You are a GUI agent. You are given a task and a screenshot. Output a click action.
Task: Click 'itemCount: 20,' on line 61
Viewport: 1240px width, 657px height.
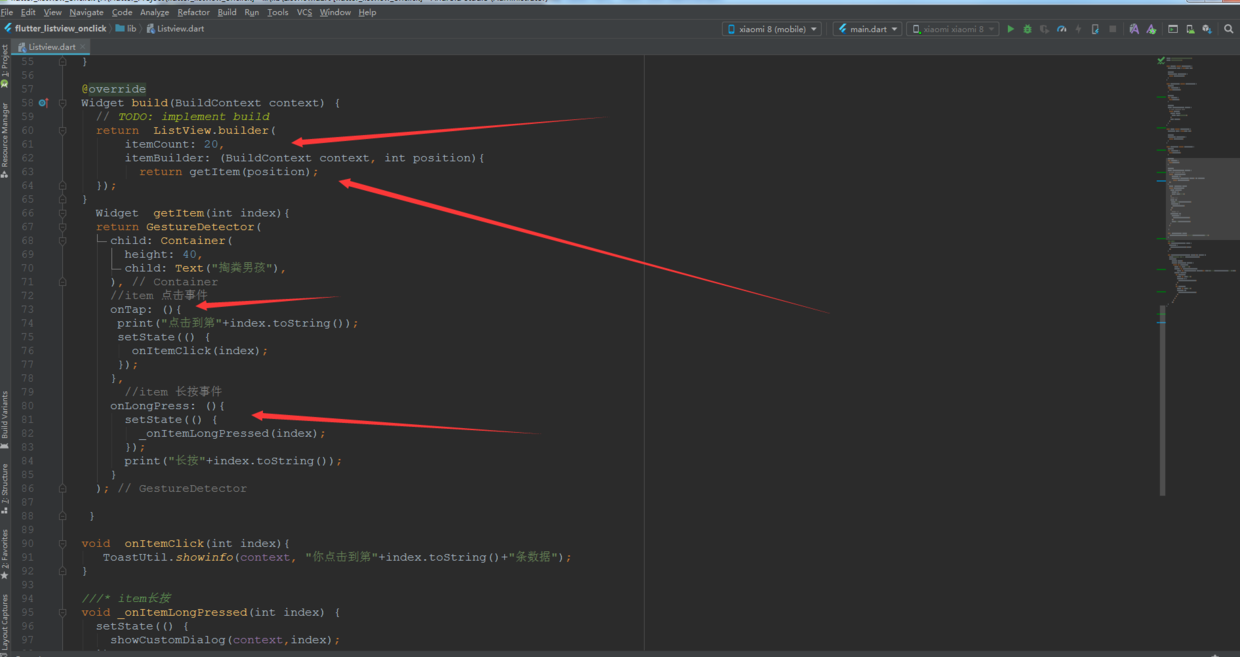tap(175, 144)
